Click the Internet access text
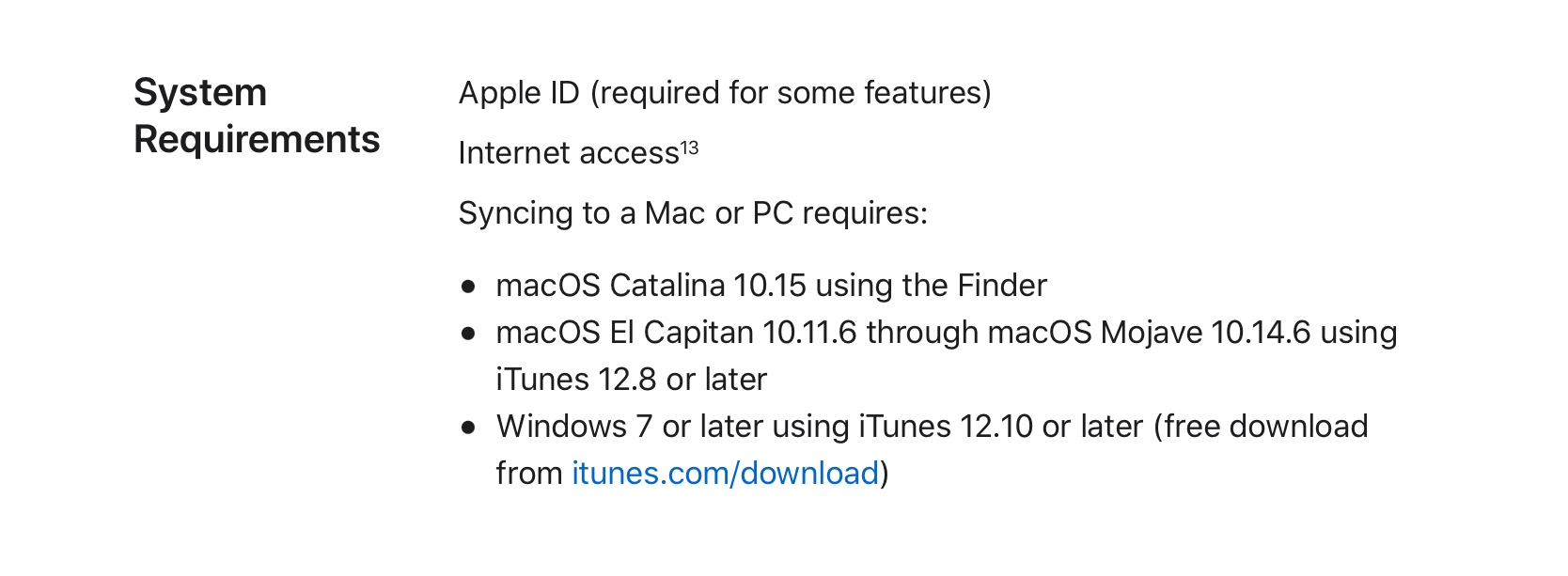The image size is (1568, 576). pos(568,153)
